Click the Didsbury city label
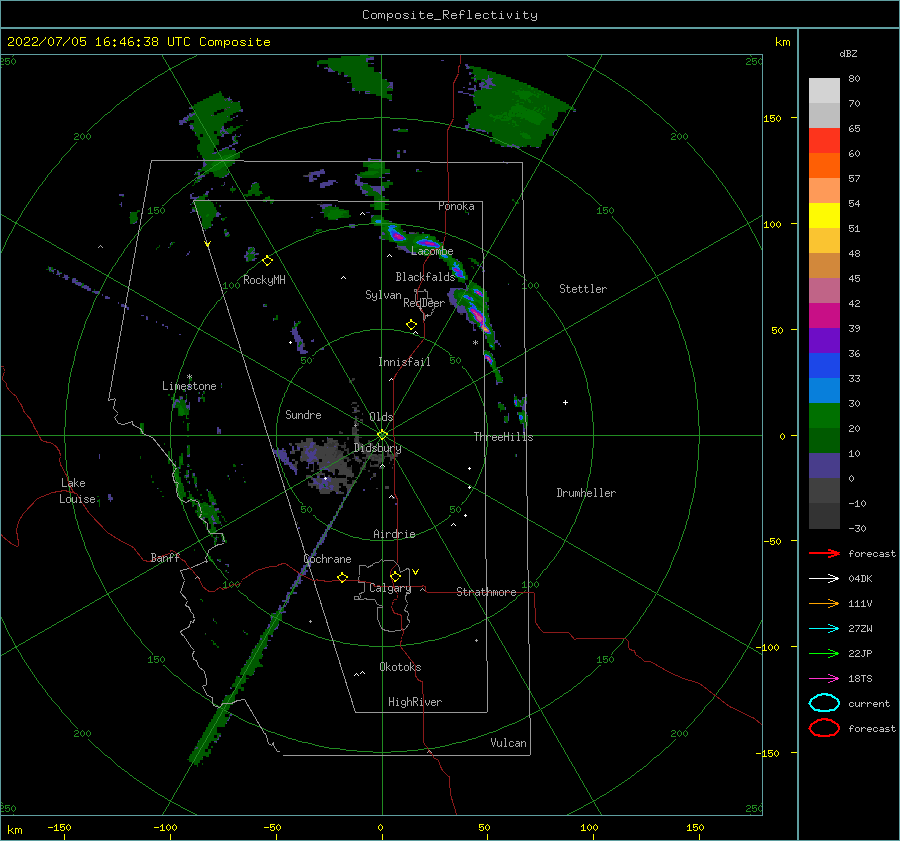This screenshot has width=900, height=841. coord(378,448)
